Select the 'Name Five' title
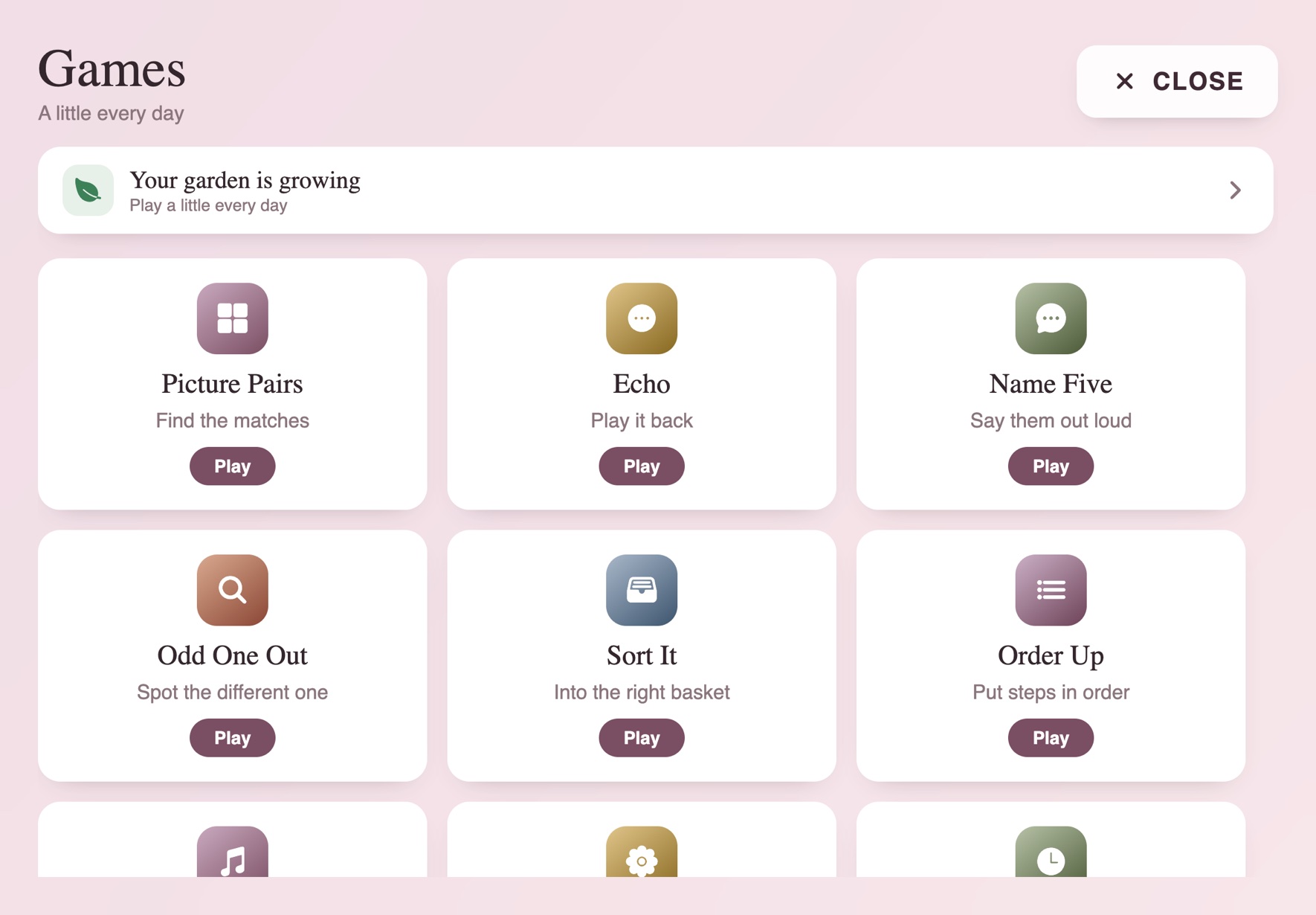 (x=1051, y=384)
